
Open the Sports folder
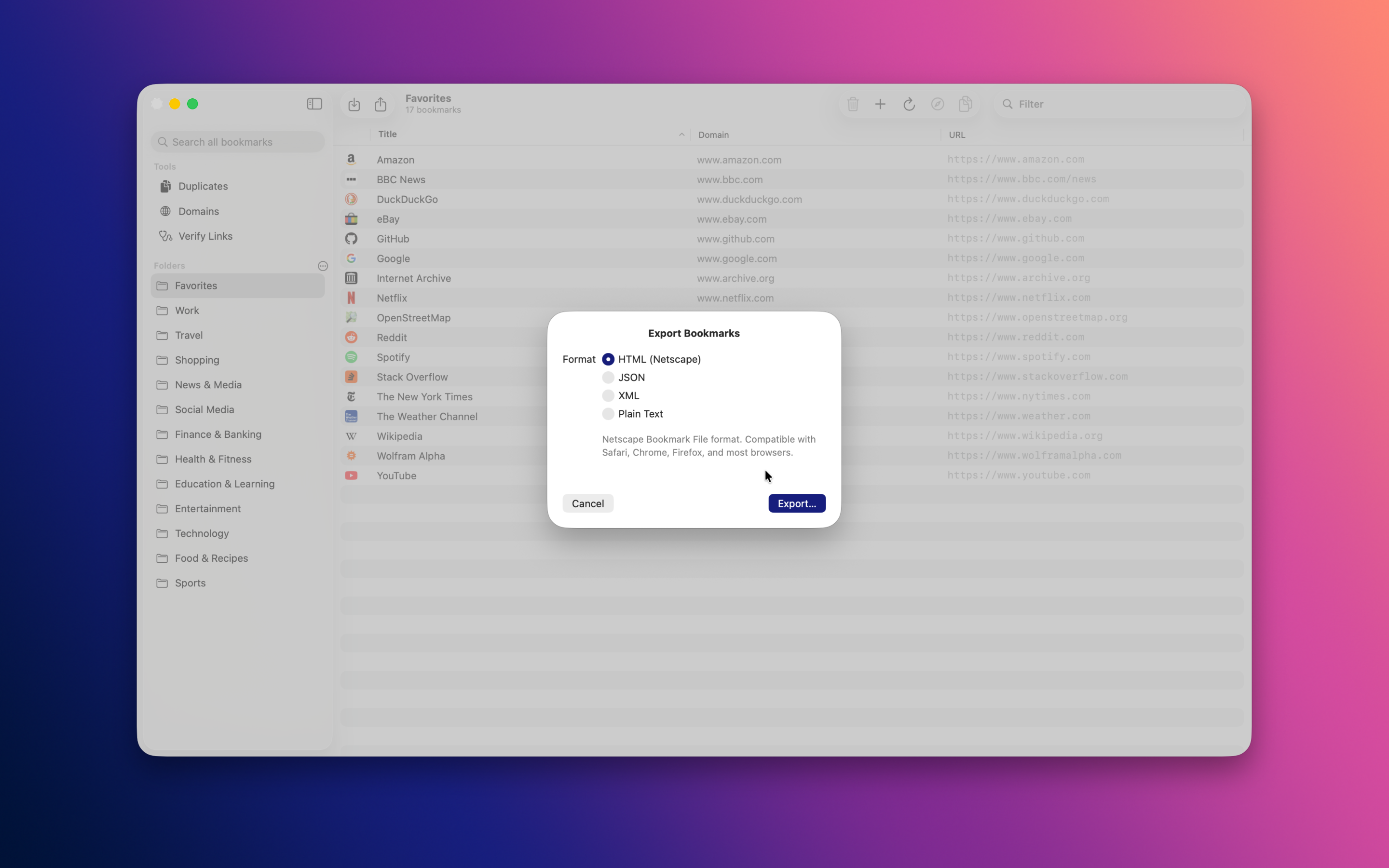(x=238, y=583)
